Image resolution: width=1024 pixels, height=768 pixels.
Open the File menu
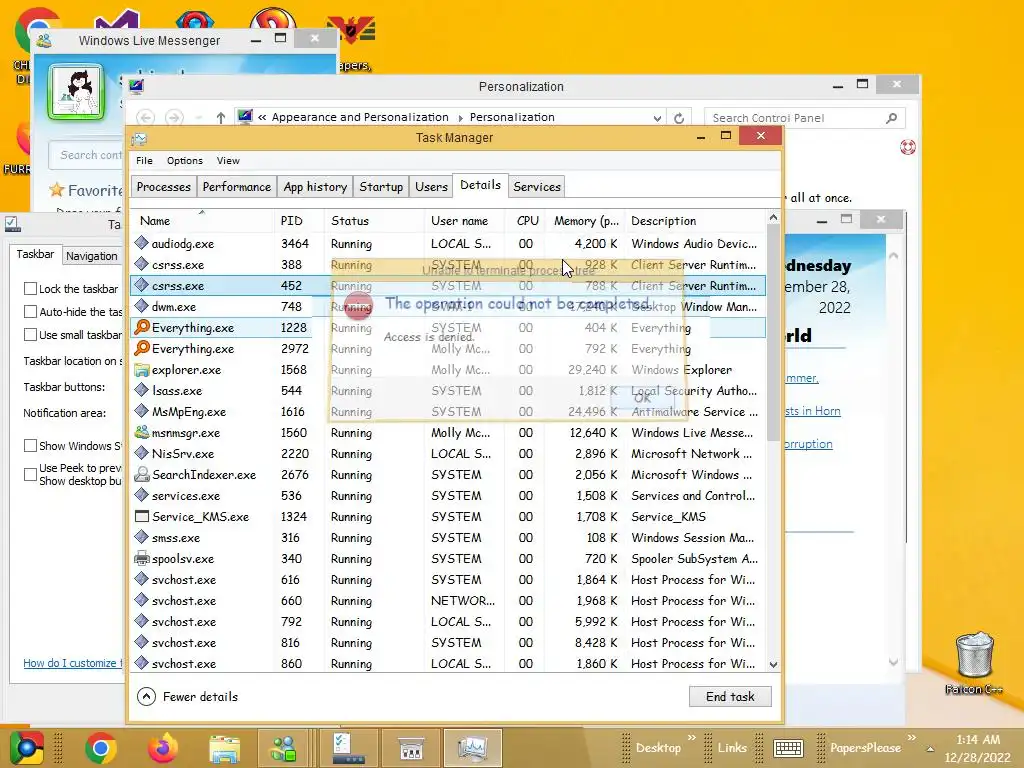coord(144,161)
